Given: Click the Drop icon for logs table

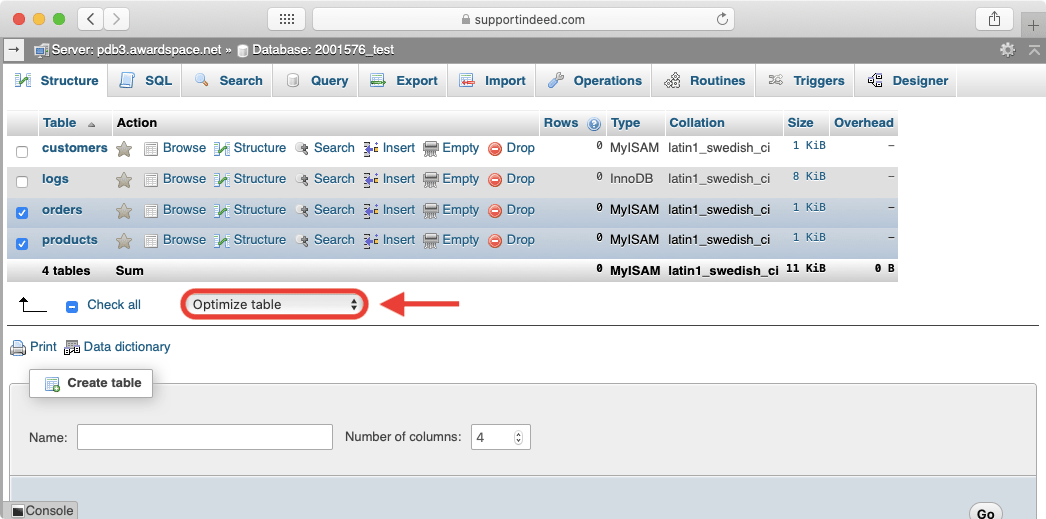Looking at the screenshot, I should [495, 180].
